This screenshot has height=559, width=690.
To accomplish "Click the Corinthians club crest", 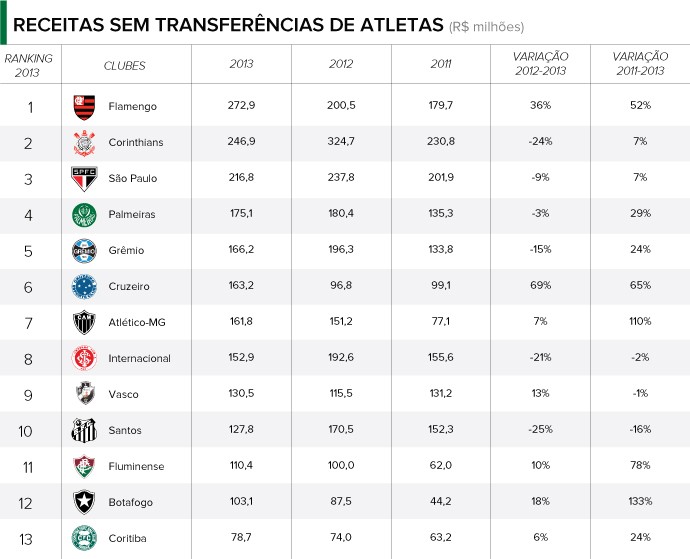I will 83,142.
